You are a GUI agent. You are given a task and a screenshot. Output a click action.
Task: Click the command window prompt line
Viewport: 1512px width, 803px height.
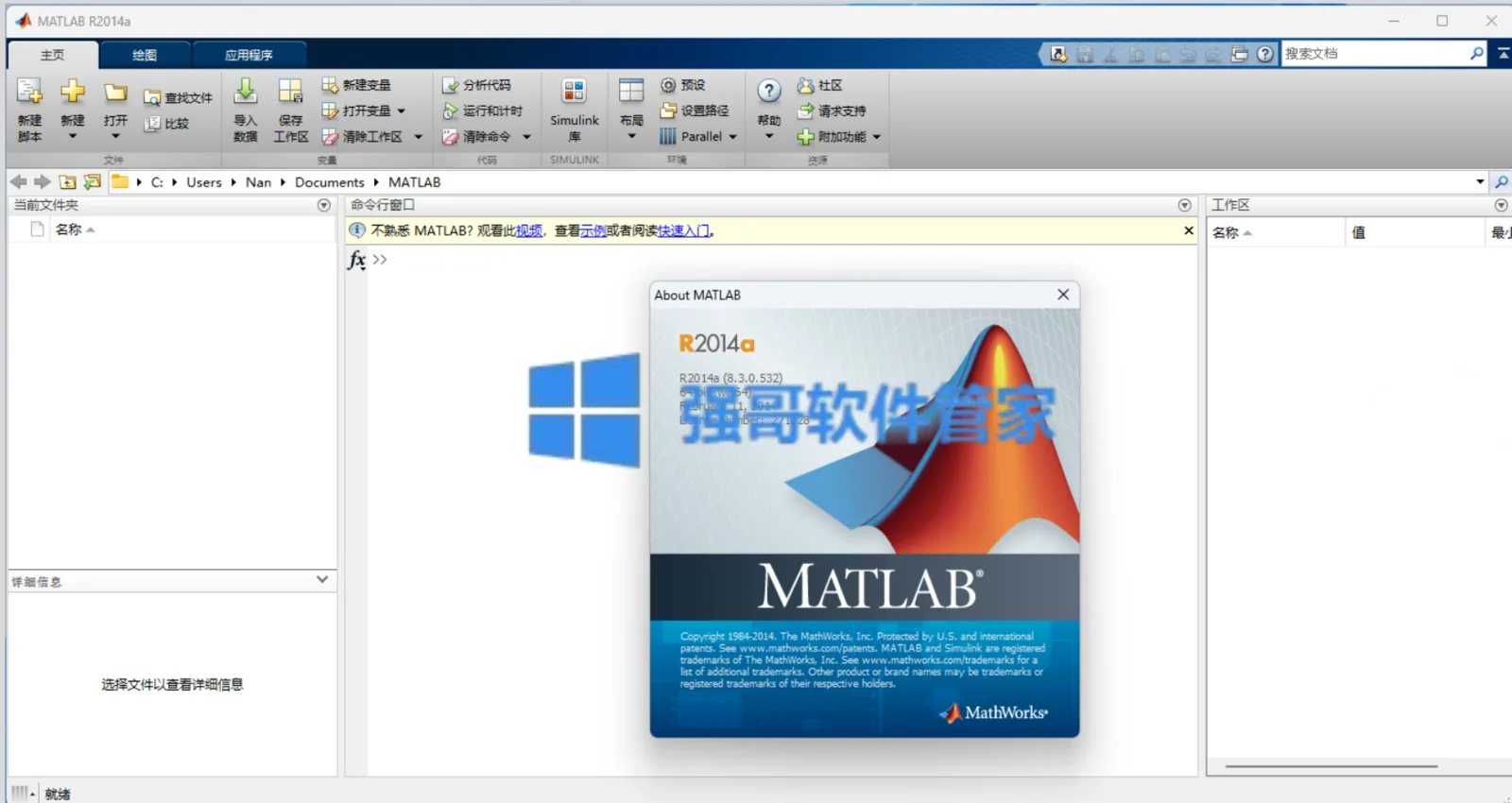[x=782, y=260]
